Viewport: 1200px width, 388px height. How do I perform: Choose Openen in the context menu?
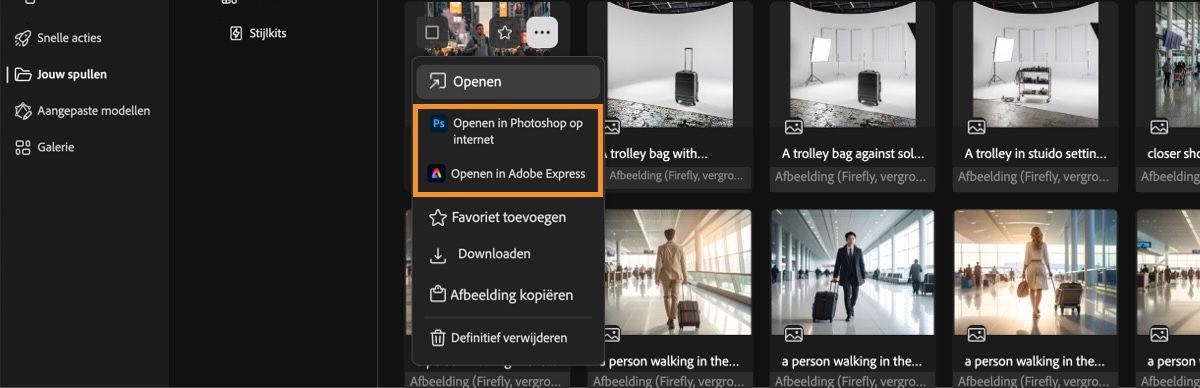click(x=508, y=82)
